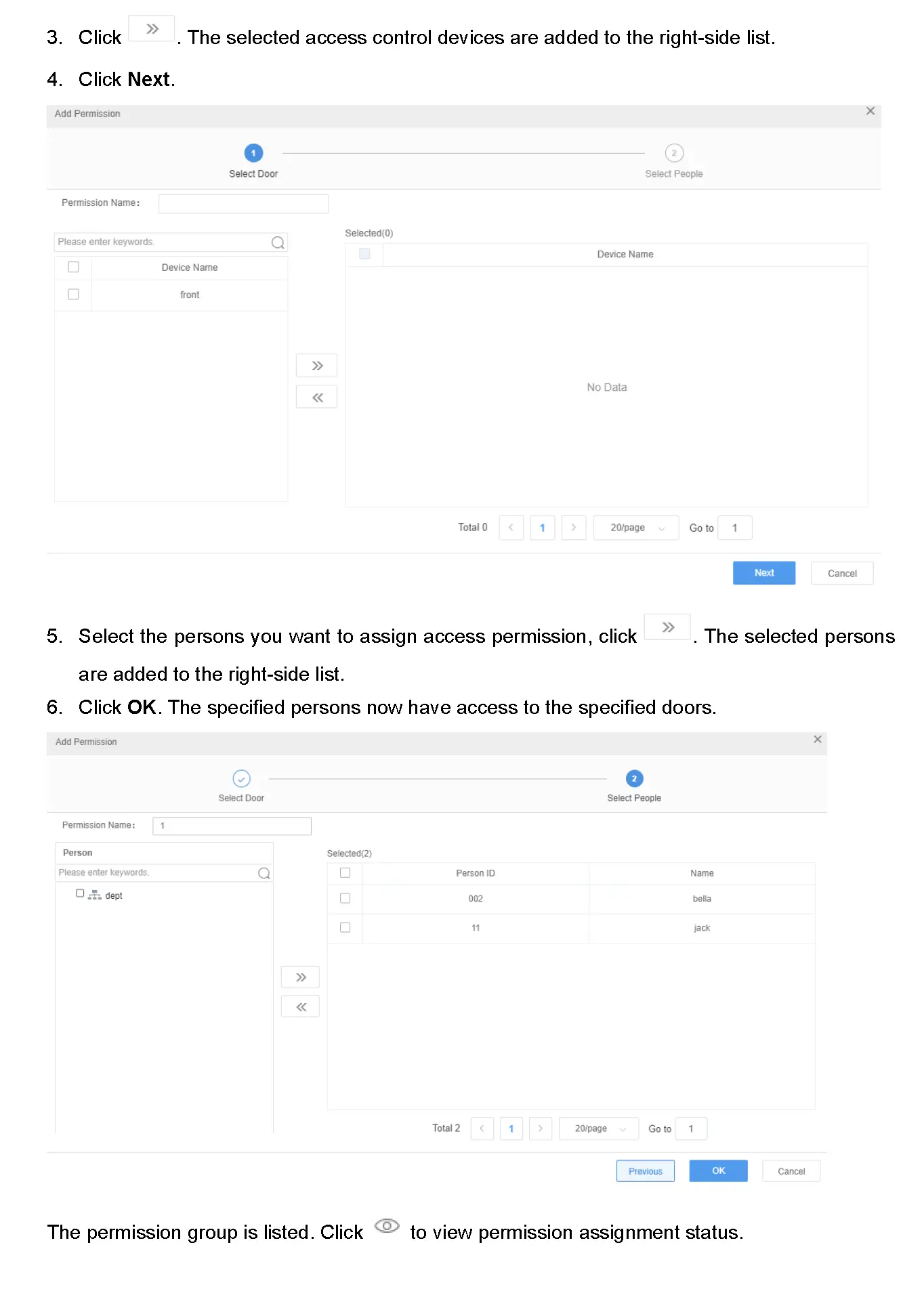The height and width of the screenshot is (1289, 924).
Task: Click the empty Permission Name input field
Action: click(243, 203)
